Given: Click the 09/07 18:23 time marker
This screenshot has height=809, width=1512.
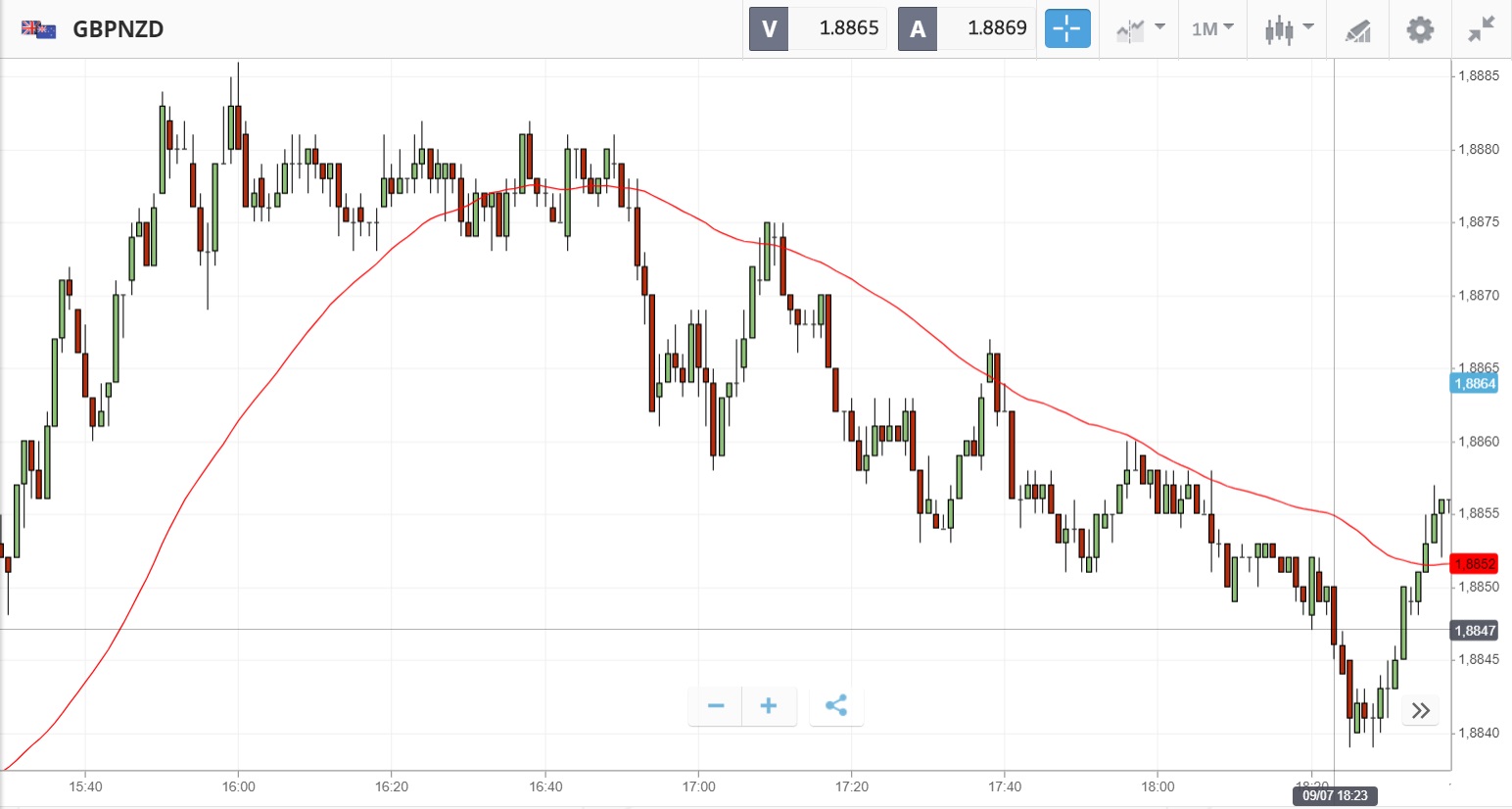Looking at the screenshot, I should pyautogui.click(x=1334, y=795).
